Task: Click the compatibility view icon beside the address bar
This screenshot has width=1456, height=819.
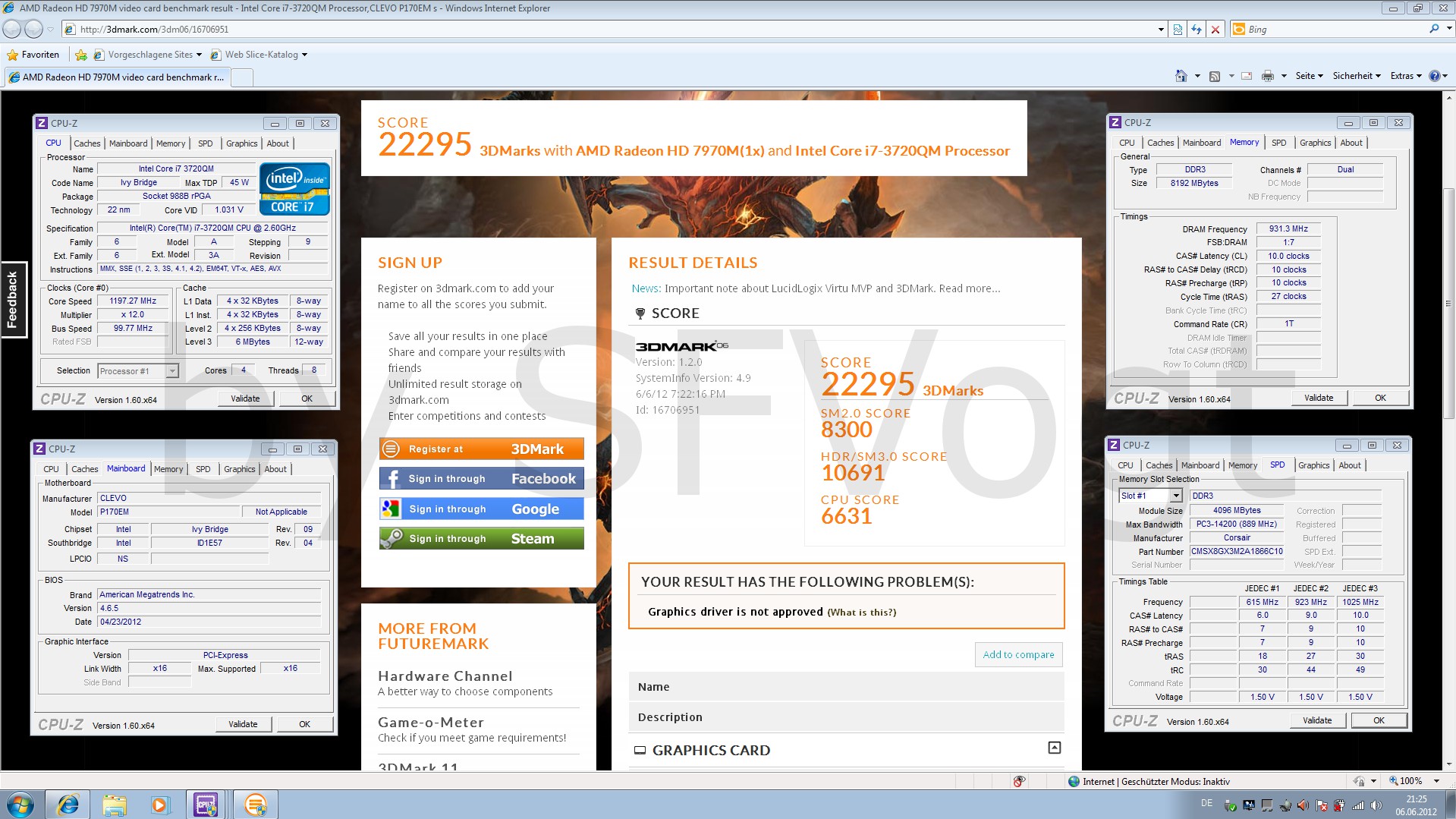Action: pyautogui.click(x=1178, y=30)
